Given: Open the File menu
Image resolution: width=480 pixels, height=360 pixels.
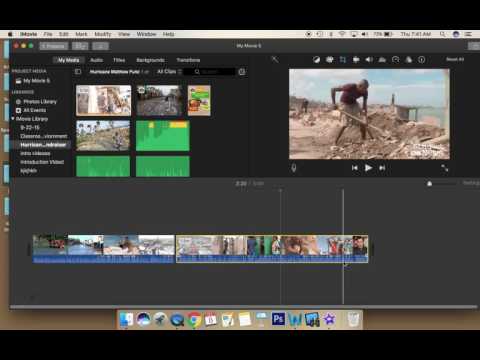Looking at the screenshot, I should click(48, 34).
